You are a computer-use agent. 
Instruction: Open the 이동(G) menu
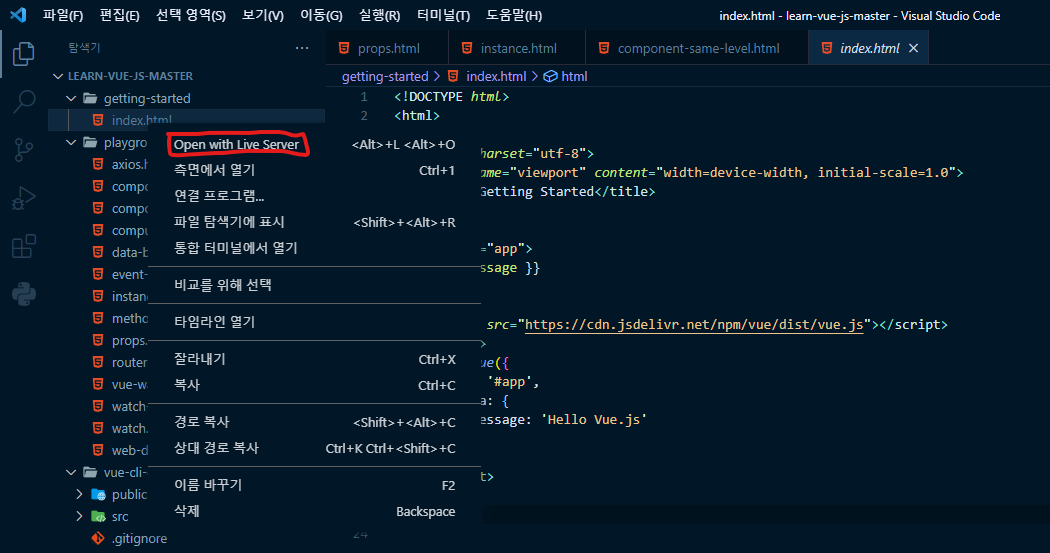pyautogui.click(x=321, y=15)
